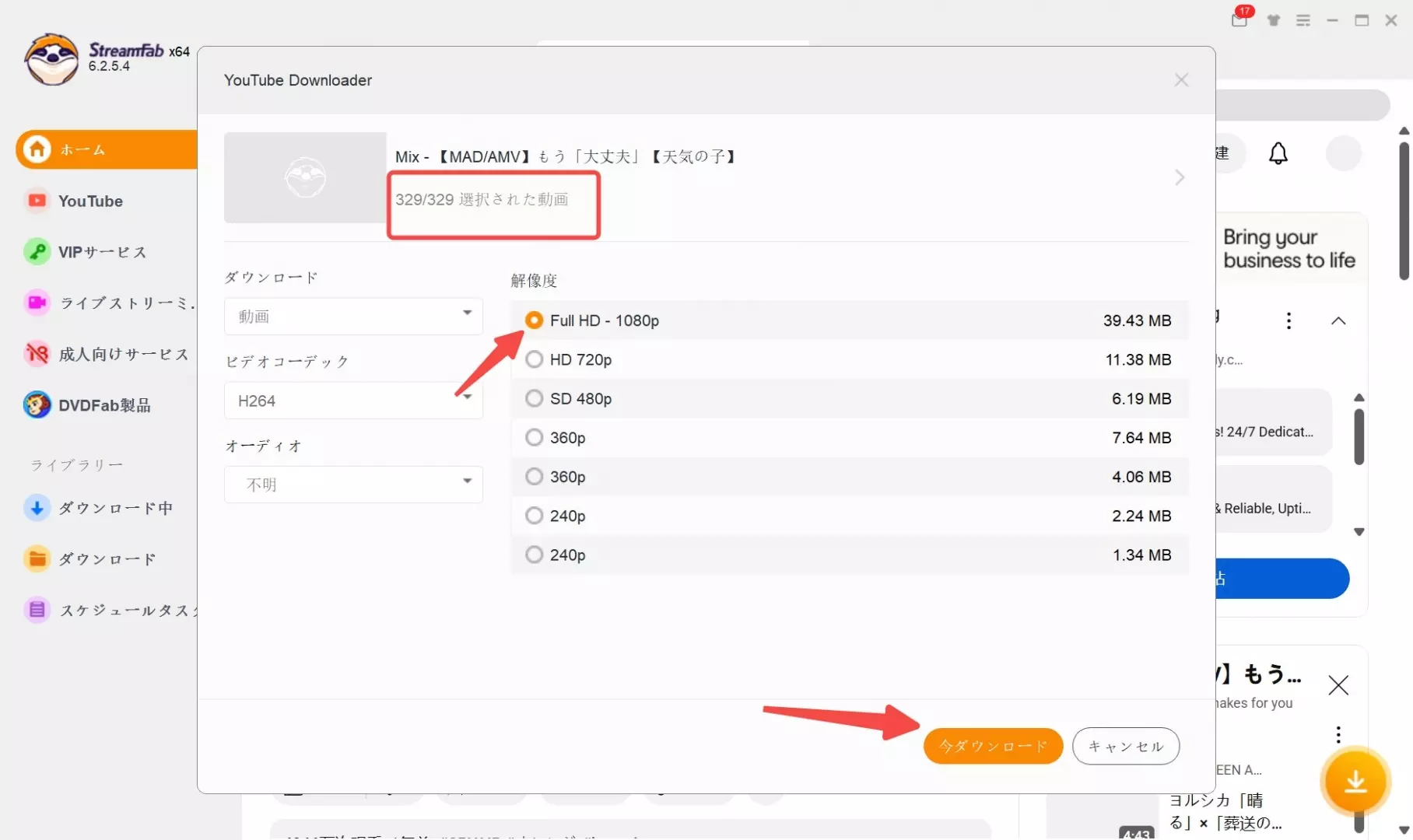The width and height of the screenshot is (1413, 840).
Task: Click the 329/329 選択された動画 text
Action: coord(482,200)
